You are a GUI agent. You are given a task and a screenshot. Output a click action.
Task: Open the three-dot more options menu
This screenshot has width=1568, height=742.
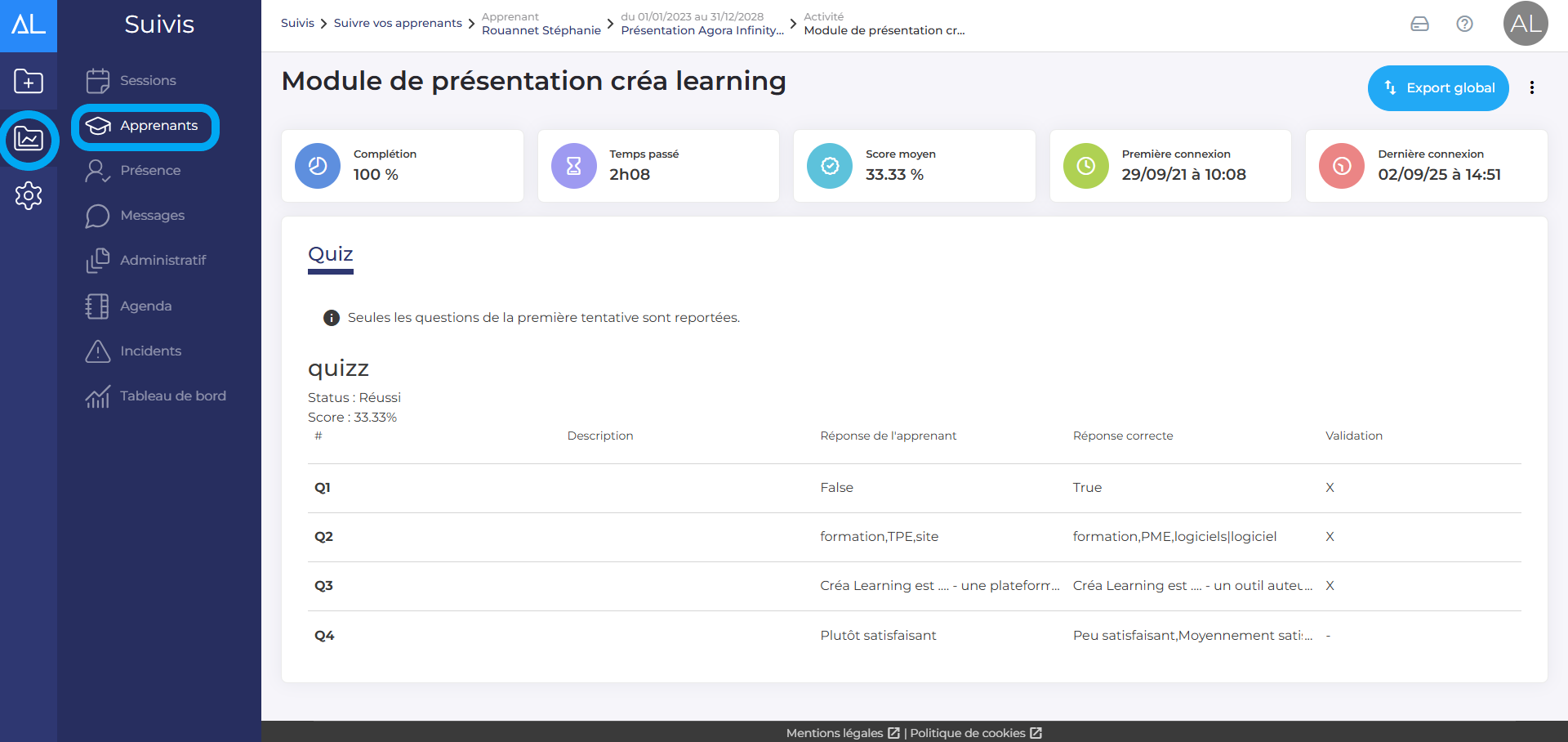[1531, 87]
